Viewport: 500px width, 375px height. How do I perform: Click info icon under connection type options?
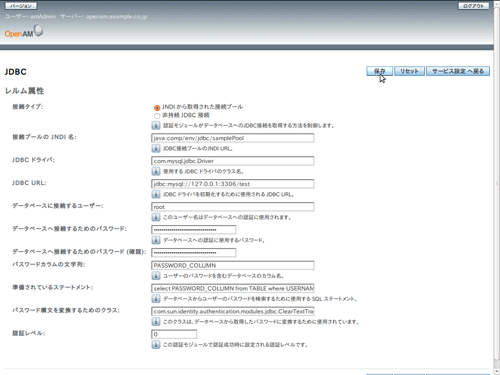click(156, 125)
